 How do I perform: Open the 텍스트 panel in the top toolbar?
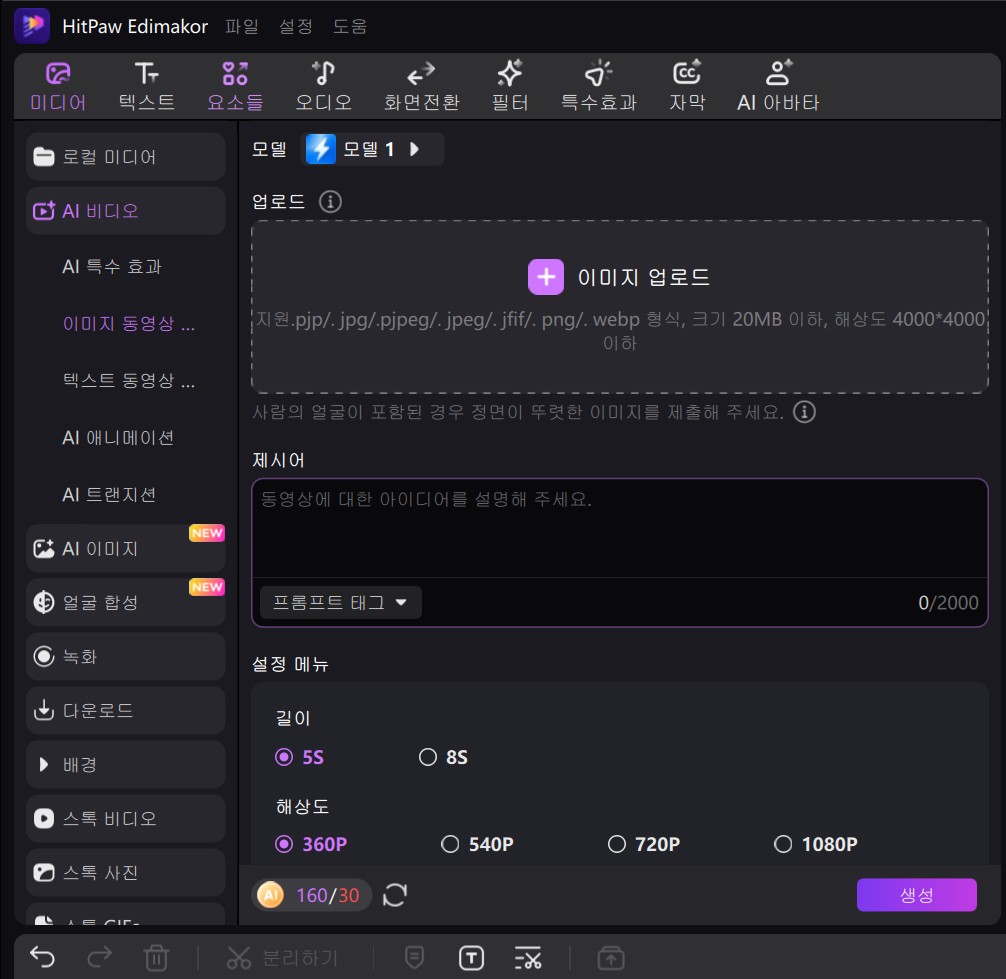click(x=146, y=85)
